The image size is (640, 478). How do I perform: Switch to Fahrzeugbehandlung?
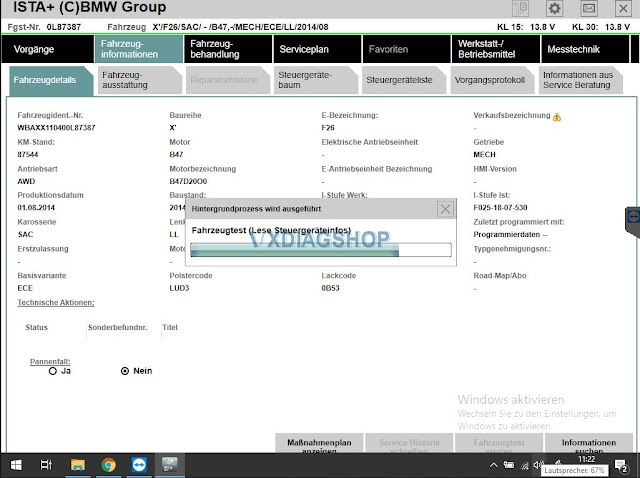228,49
